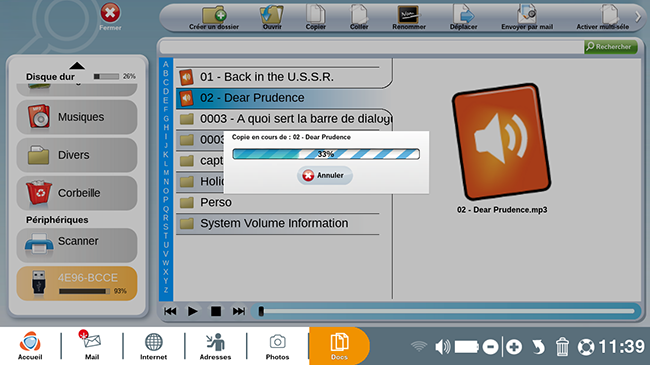Cancel the copy with Annuler
Viewport: 650px width, 365px height.
325,175
